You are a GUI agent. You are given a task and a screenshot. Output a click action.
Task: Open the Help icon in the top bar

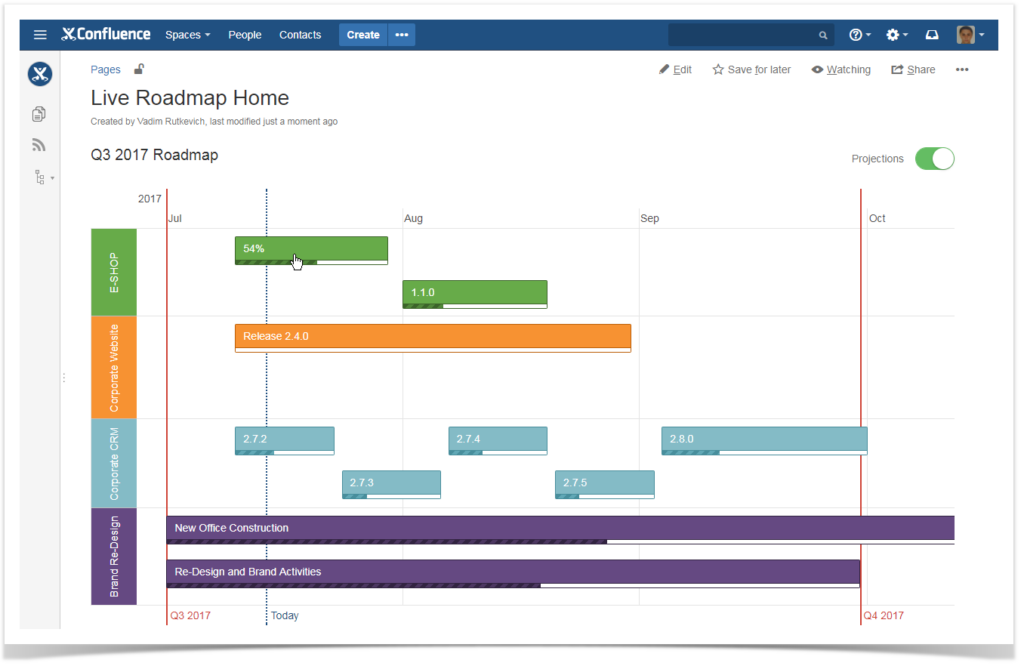coord(855,34)
